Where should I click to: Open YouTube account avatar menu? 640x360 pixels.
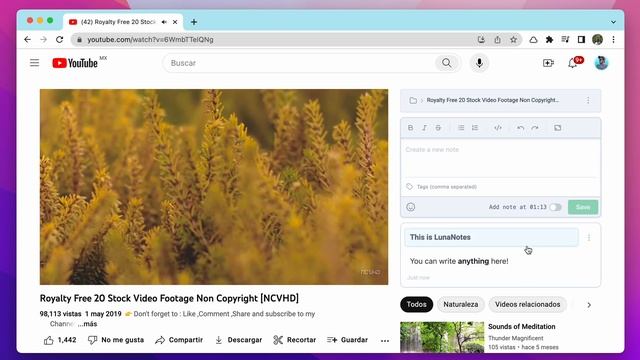[x=601, y=63]
